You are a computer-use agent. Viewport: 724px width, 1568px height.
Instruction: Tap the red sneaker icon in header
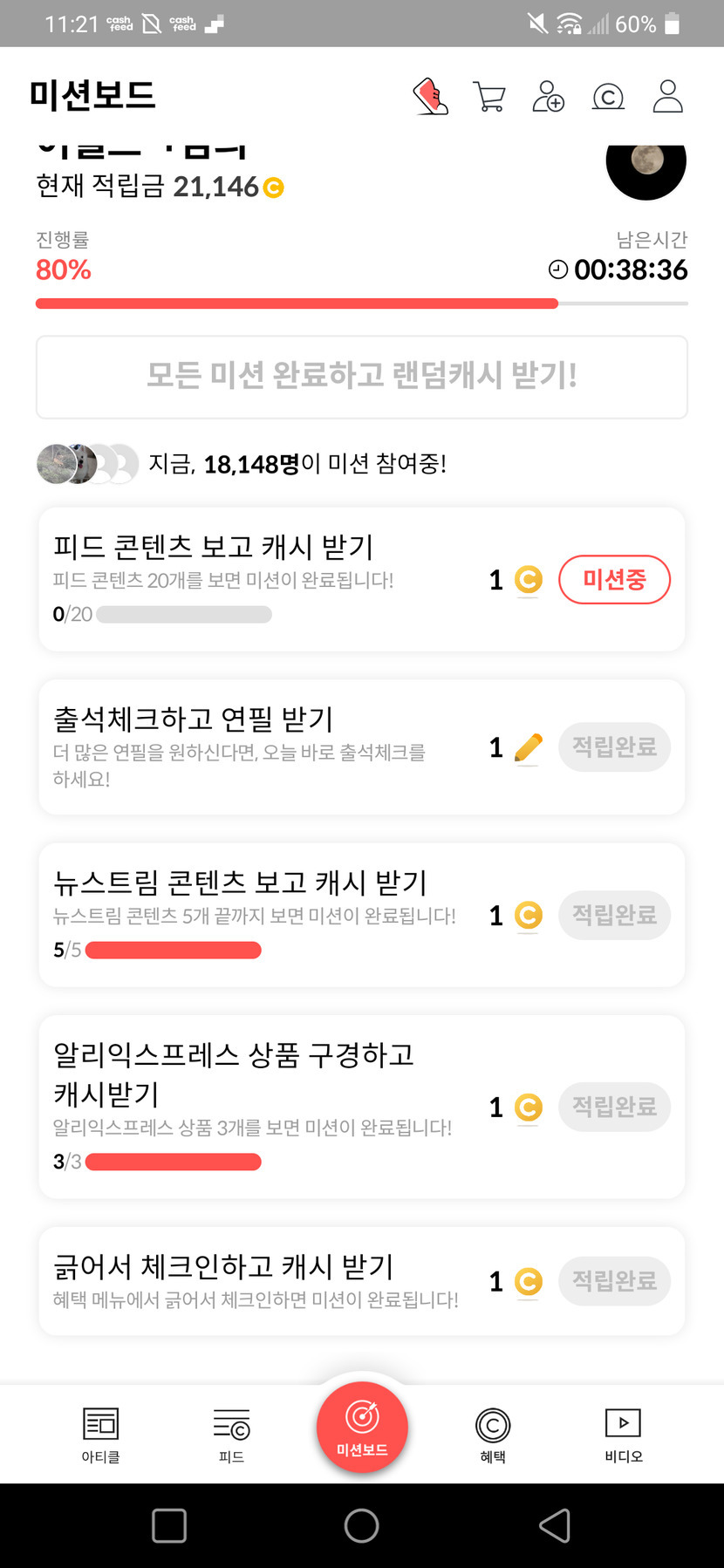click(430, 96)
